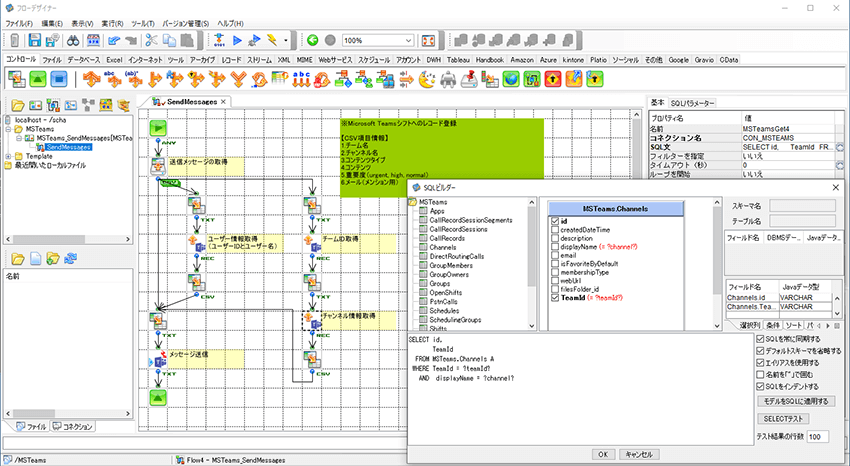Expand the Template folder node

(9, 156)
